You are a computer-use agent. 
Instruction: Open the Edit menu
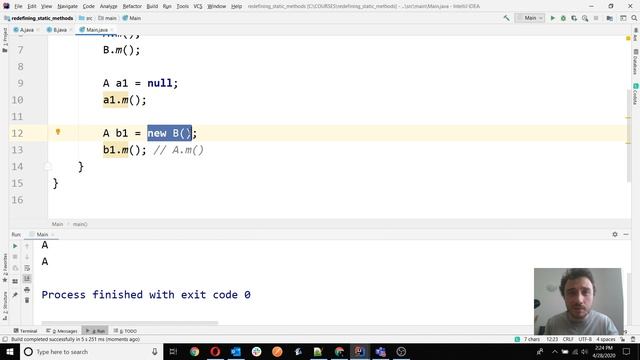[32, 6]
